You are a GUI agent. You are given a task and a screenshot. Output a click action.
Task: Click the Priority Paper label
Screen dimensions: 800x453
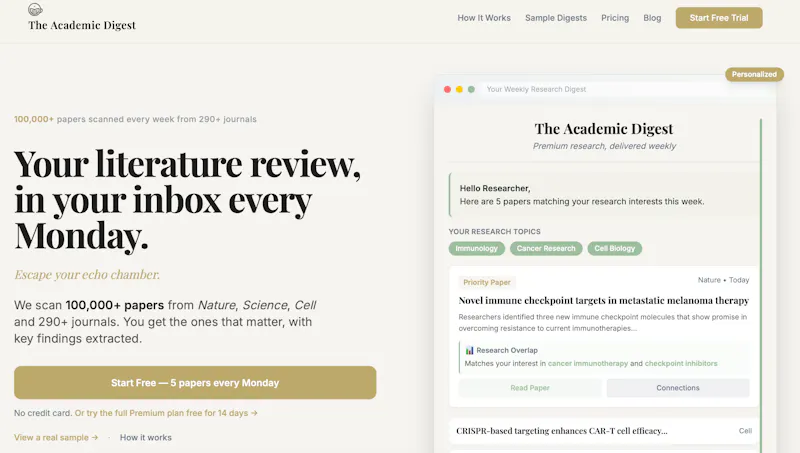(x=487, y=282)
